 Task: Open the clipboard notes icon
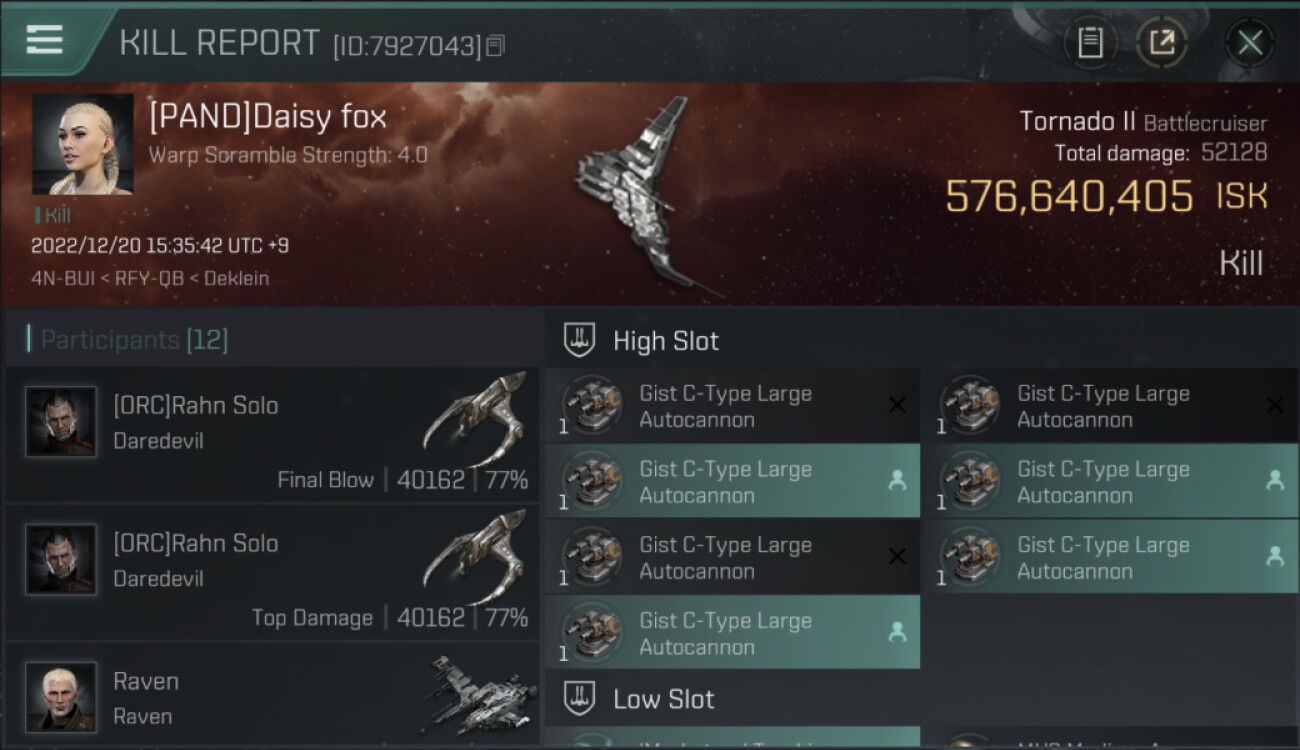pos(1090,42)
